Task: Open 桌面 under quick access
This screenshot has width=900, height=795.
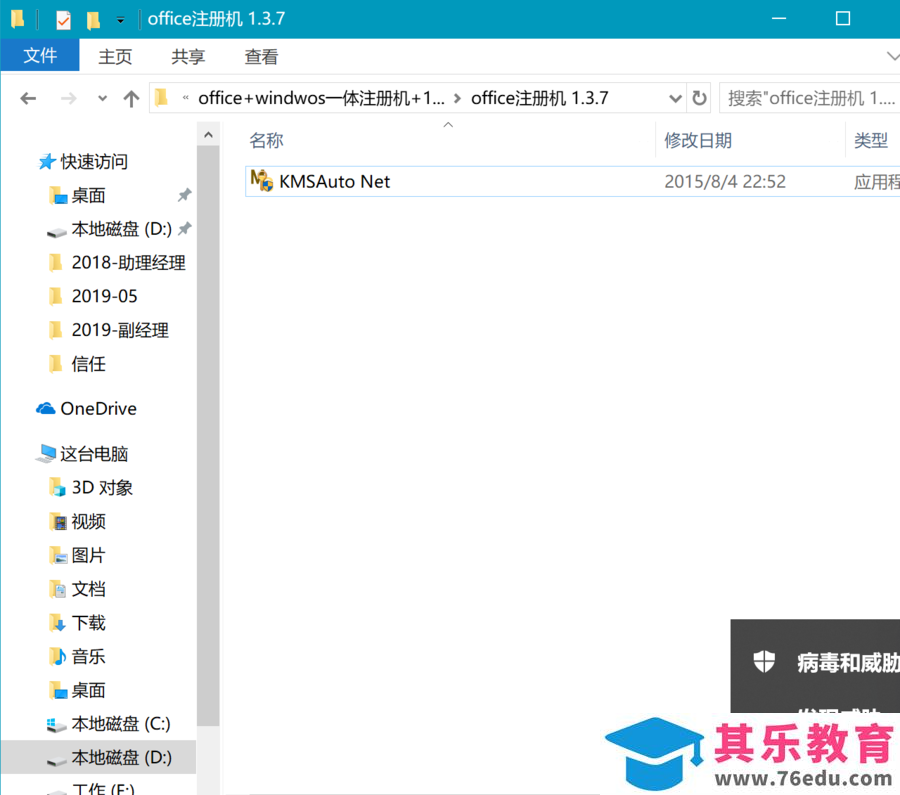Action: point(88,196)
